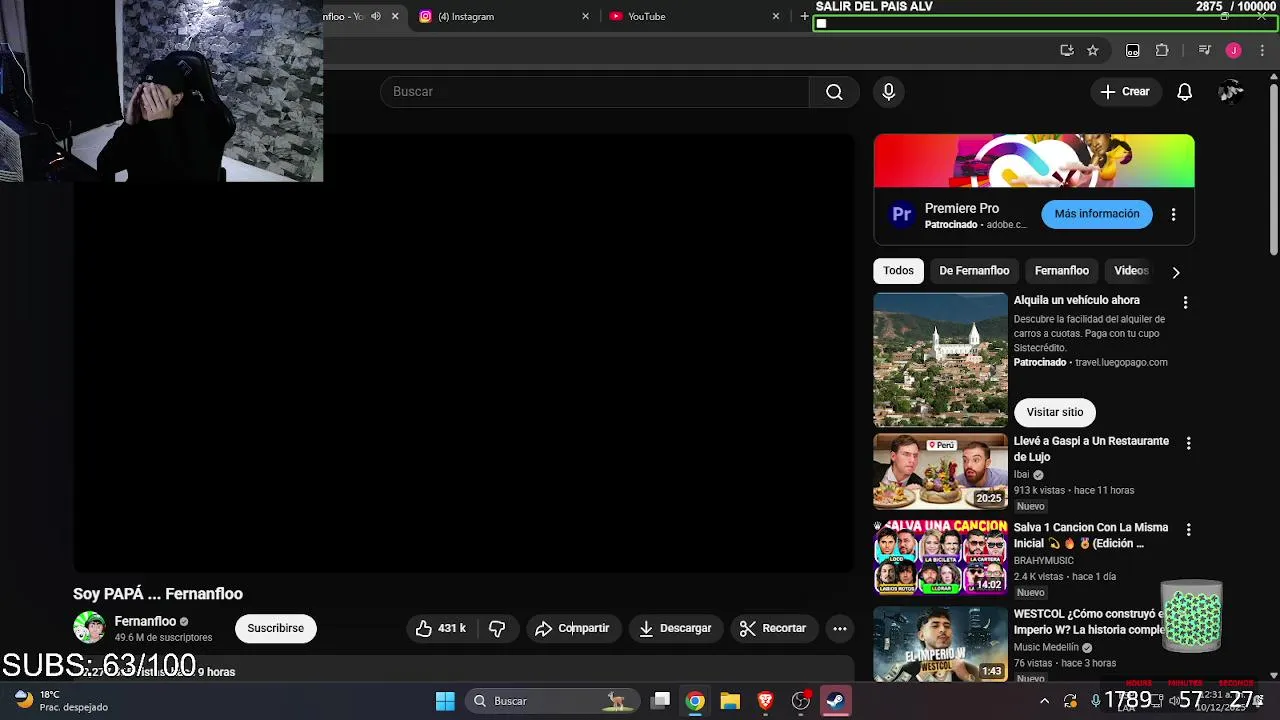Dislike the Fernanfloo video
The width and height of the screenshot is (1280, 720).
tap(497, 628)
